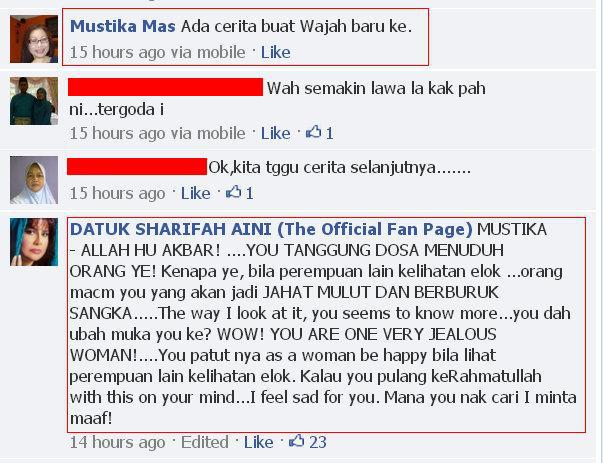
Task: Click thumbs-up icon on 'tergoda i' comment
Action: point(313,132)
